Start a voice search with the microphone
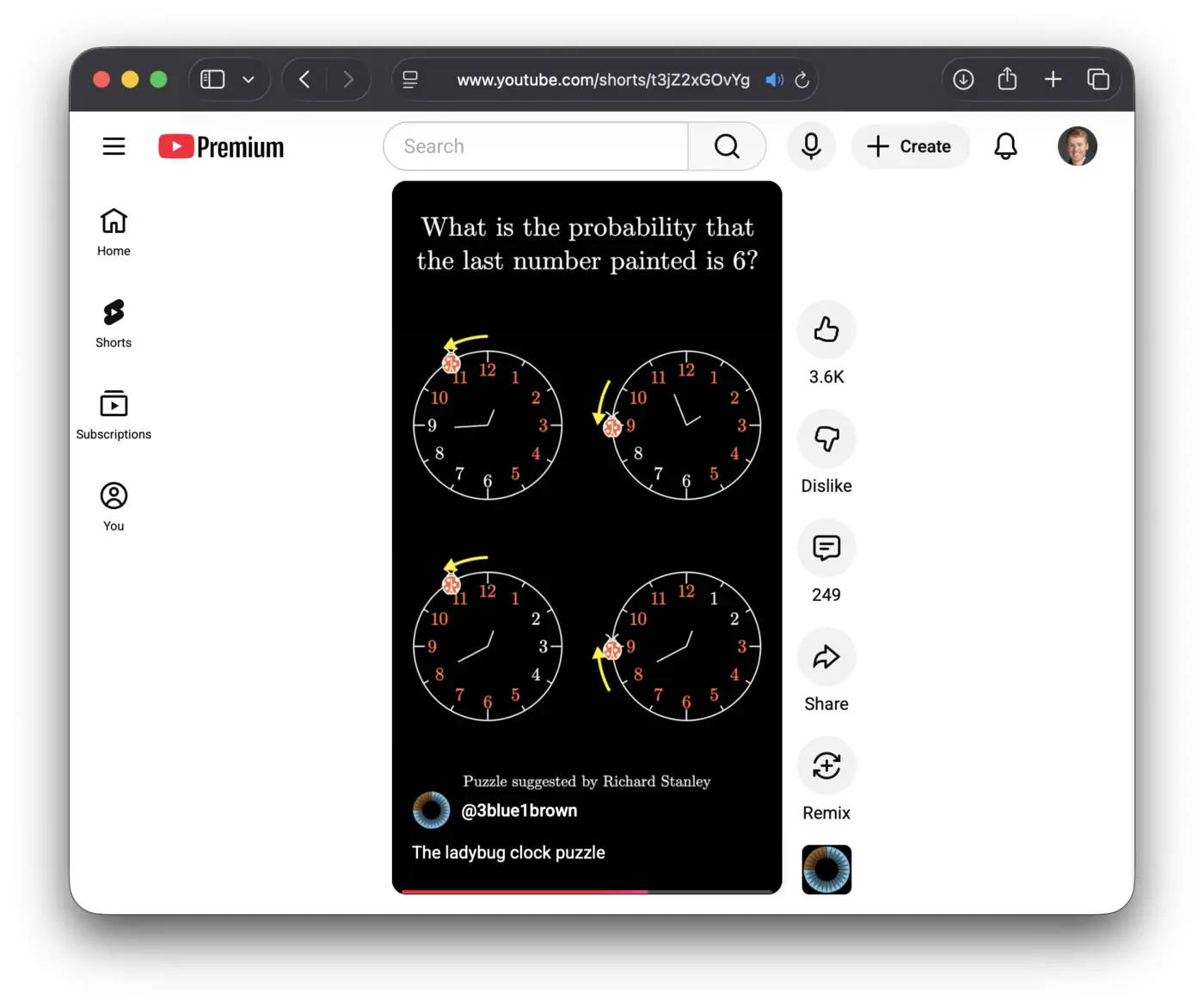Screen dimensions: 1204x1006 [811, 146]
